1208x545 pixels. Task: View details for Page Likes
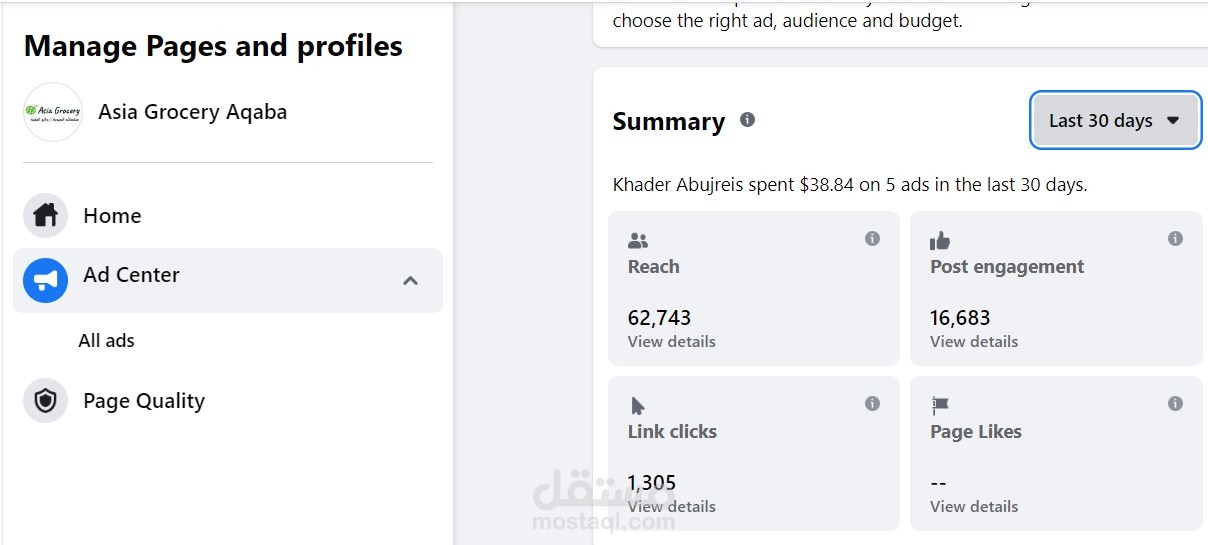point(973,507)
